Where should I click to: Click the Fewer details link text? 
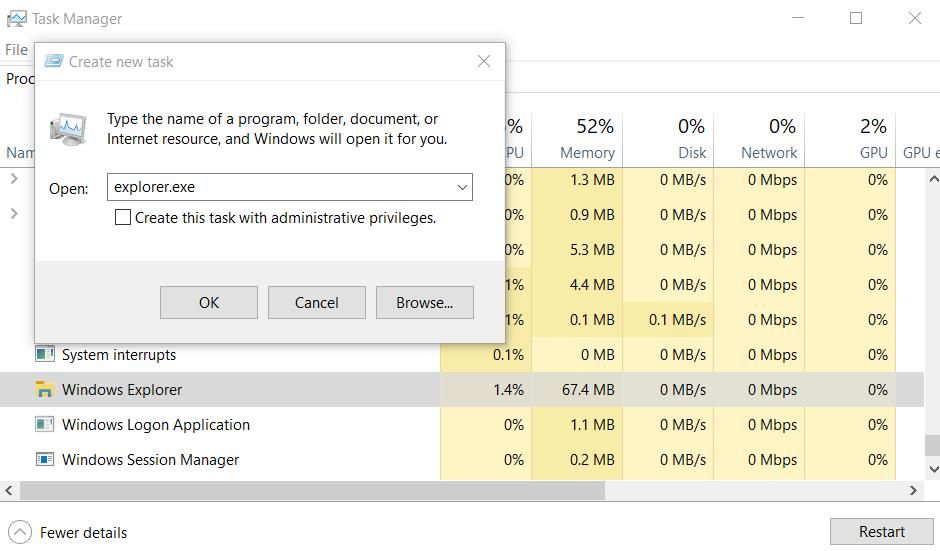click(x=83, y=532)
